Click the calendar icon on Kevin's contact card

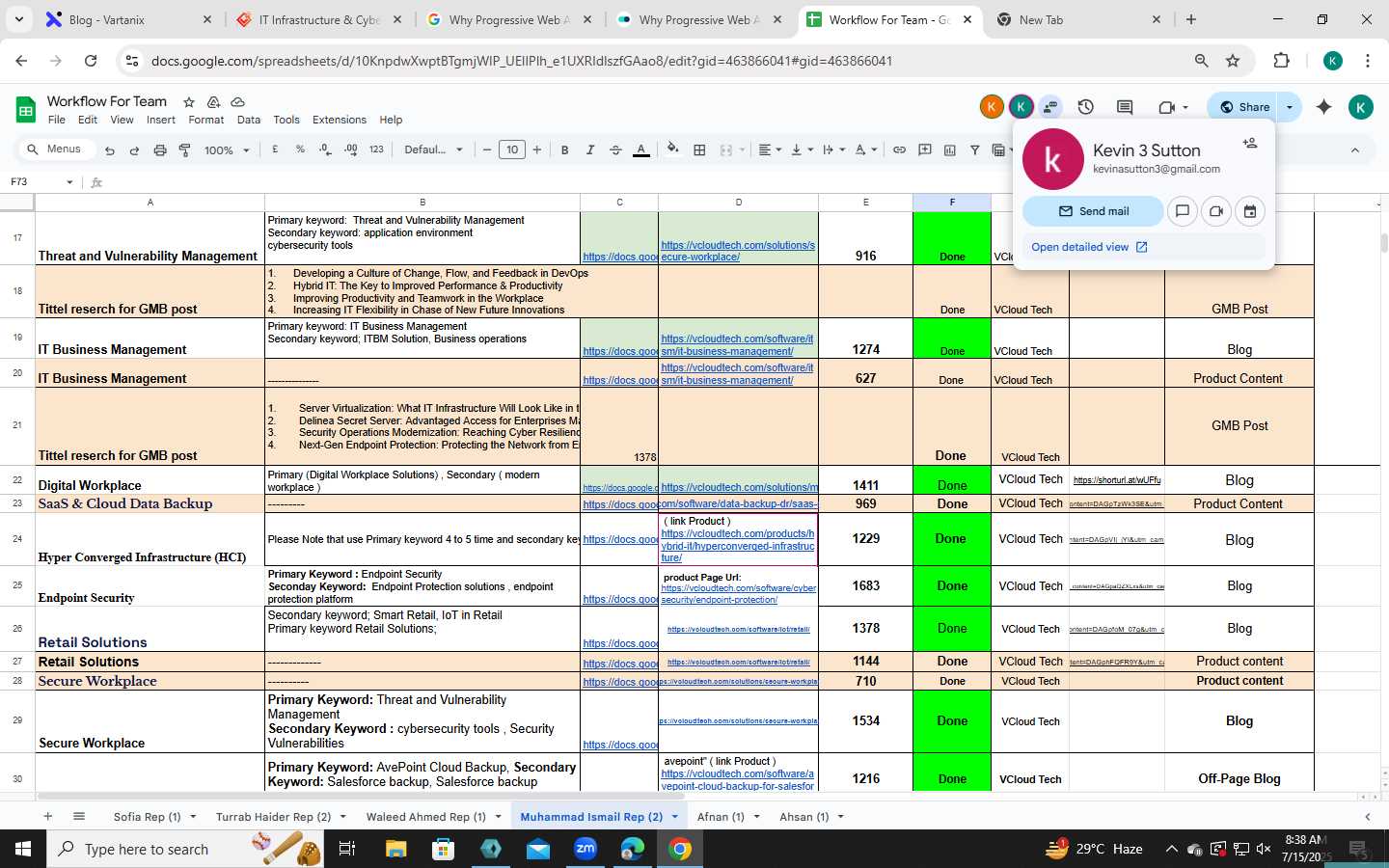(1250, 211)
